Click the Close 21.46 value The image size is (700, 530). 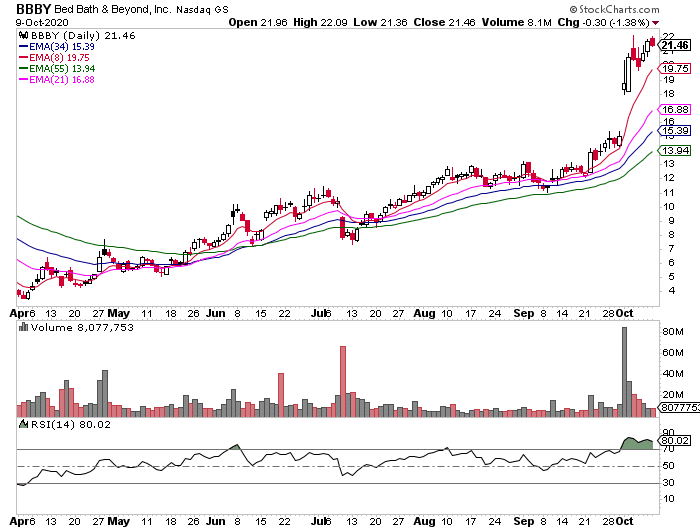tap(444, 22)
